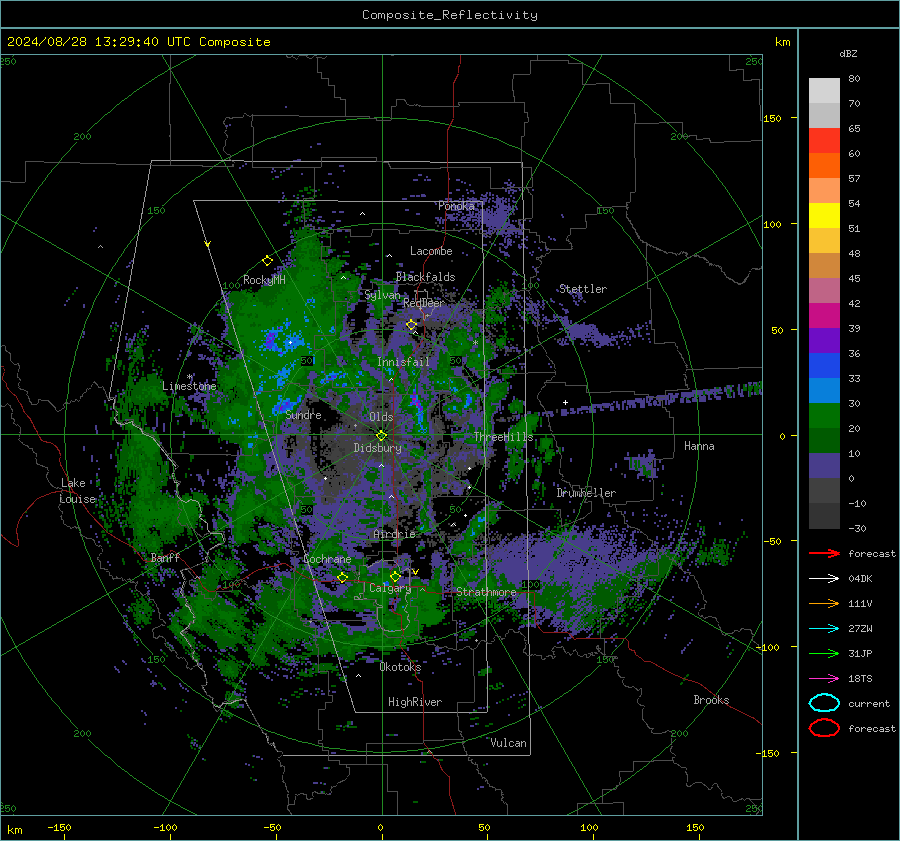Viewport: 900px width, 841px height.
Task: Click the cyan current ellipse symbol
Action: [x=824, y=703]
